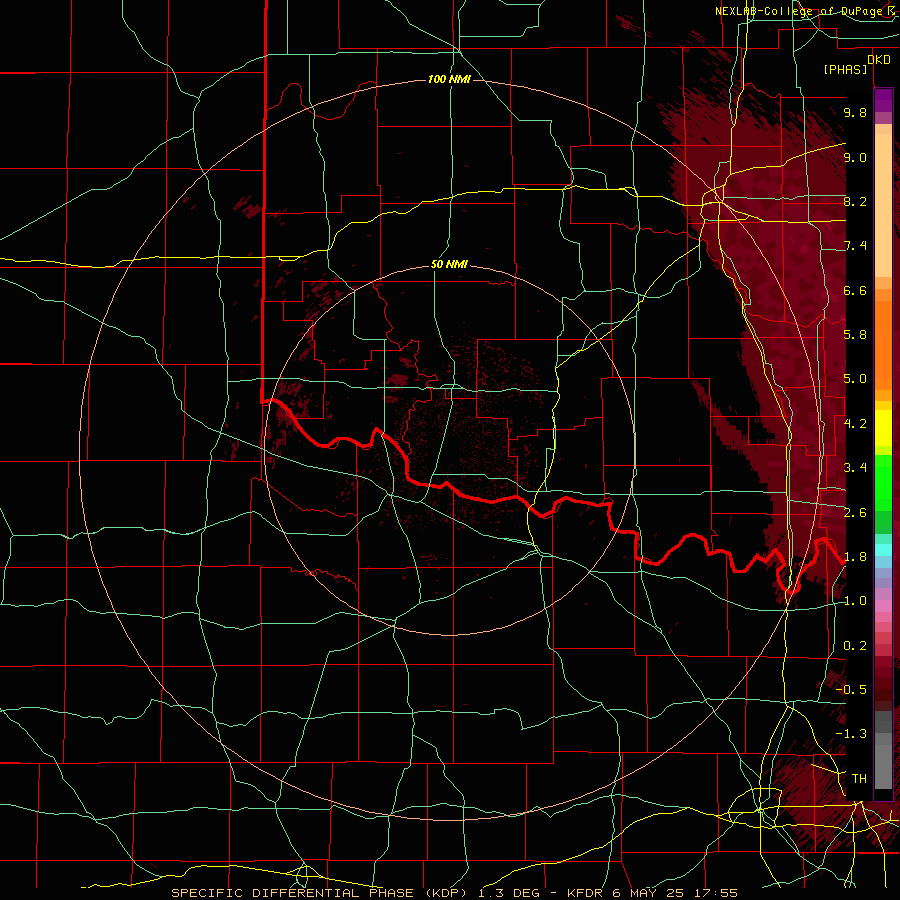Click the 2.6 value on the scale
This screenshot has width=900, height=900.
(855, 513)
